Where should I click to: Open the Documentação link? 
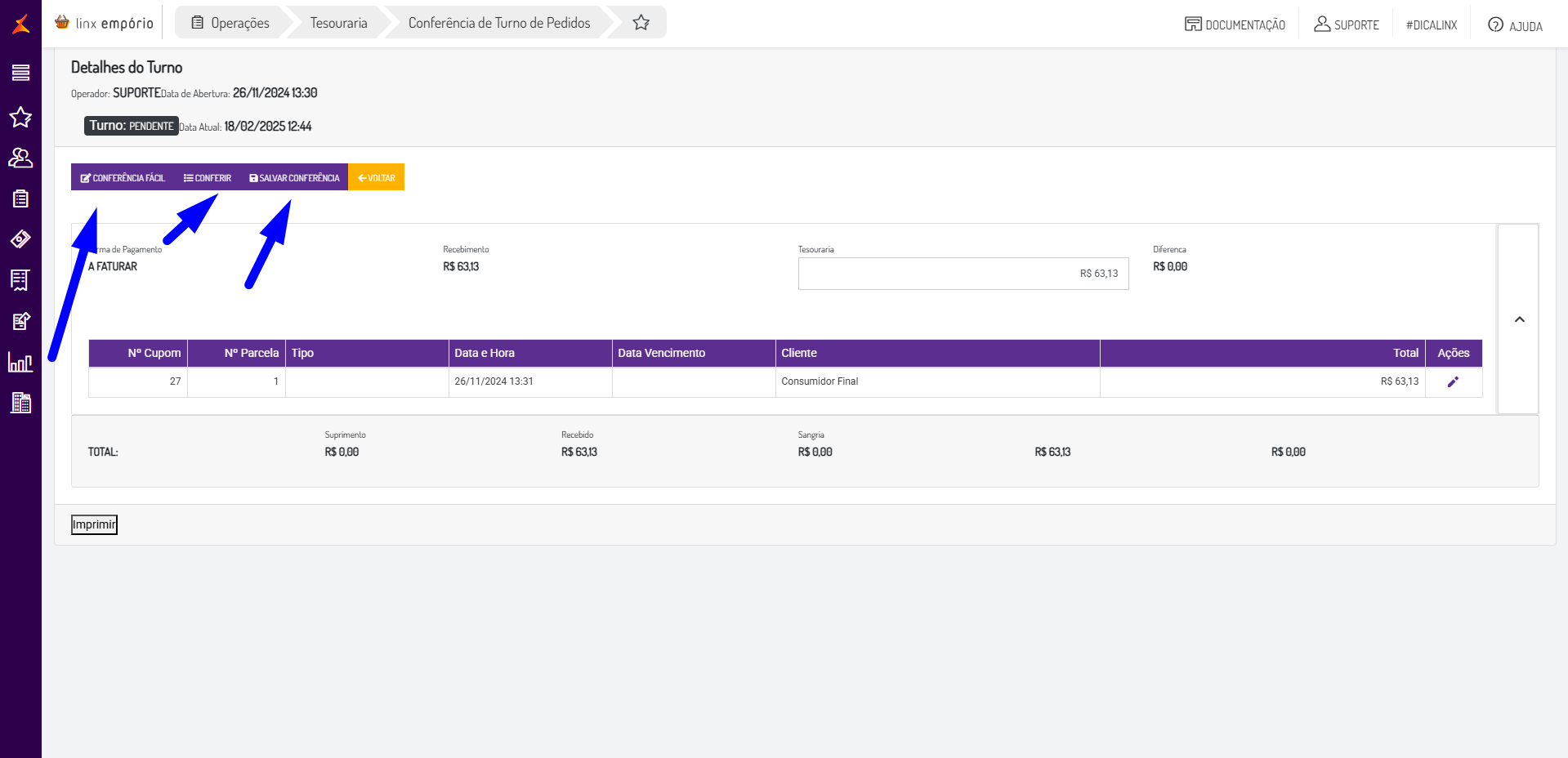click(1235, 25)
